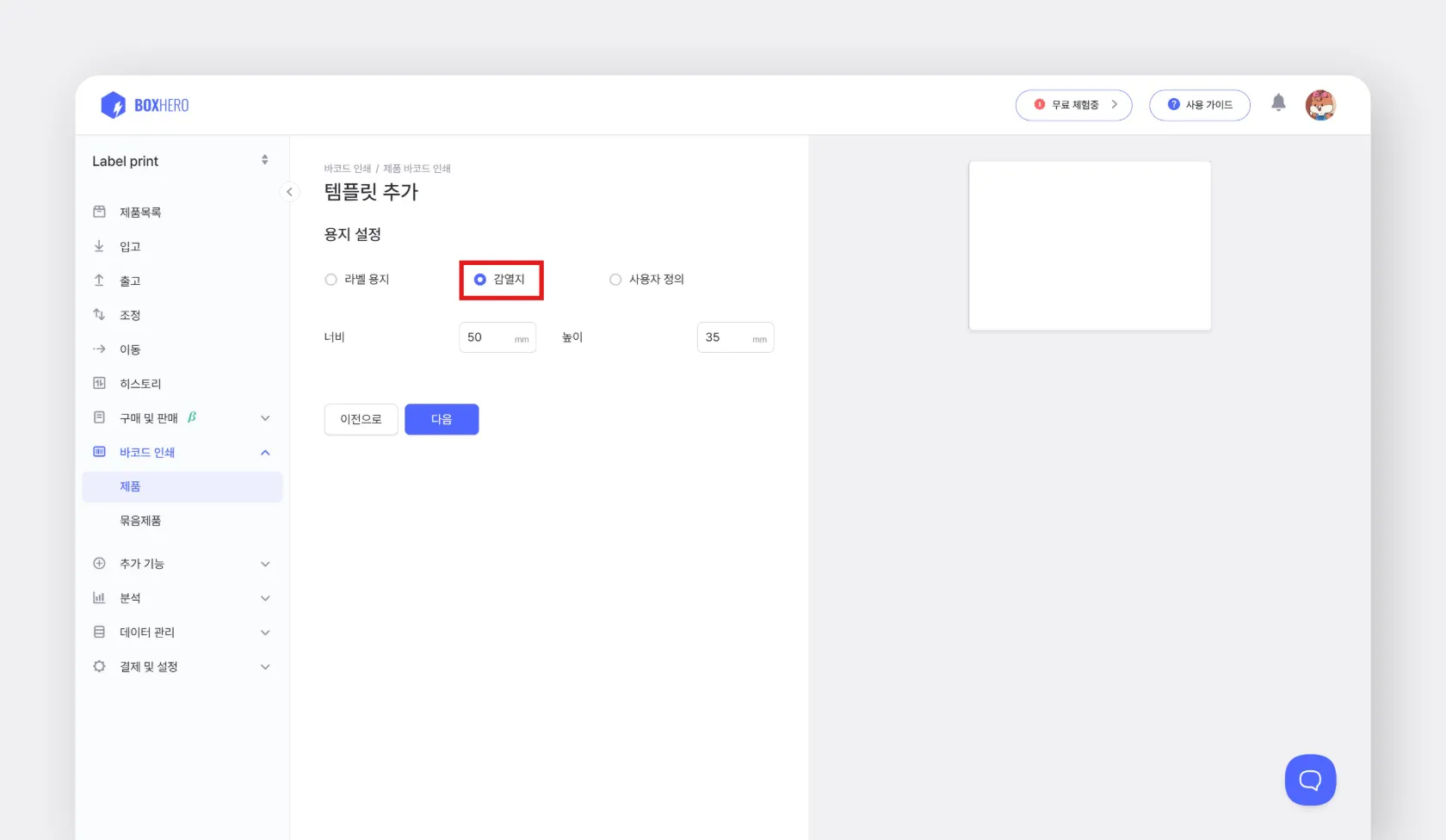Open the 조정 (adjust) sidebar icon
The height and width of the screenshot is (840, 1446).
pos(99,314)
